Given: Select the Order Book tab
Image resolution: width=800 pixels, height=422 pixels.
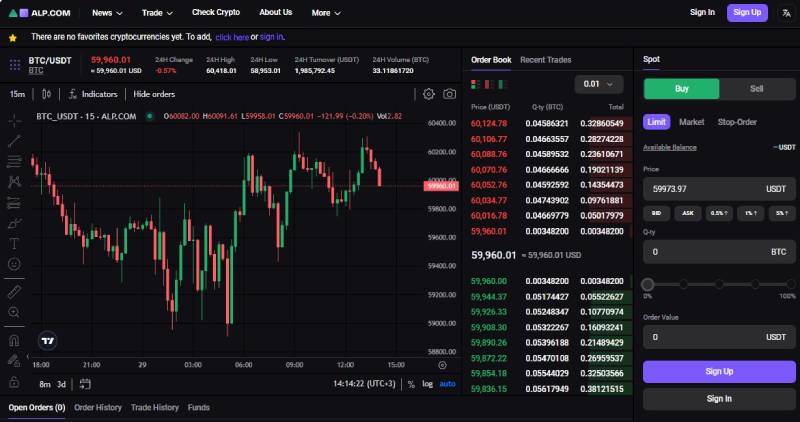Looking at the screenshot, I should [491, 60].
